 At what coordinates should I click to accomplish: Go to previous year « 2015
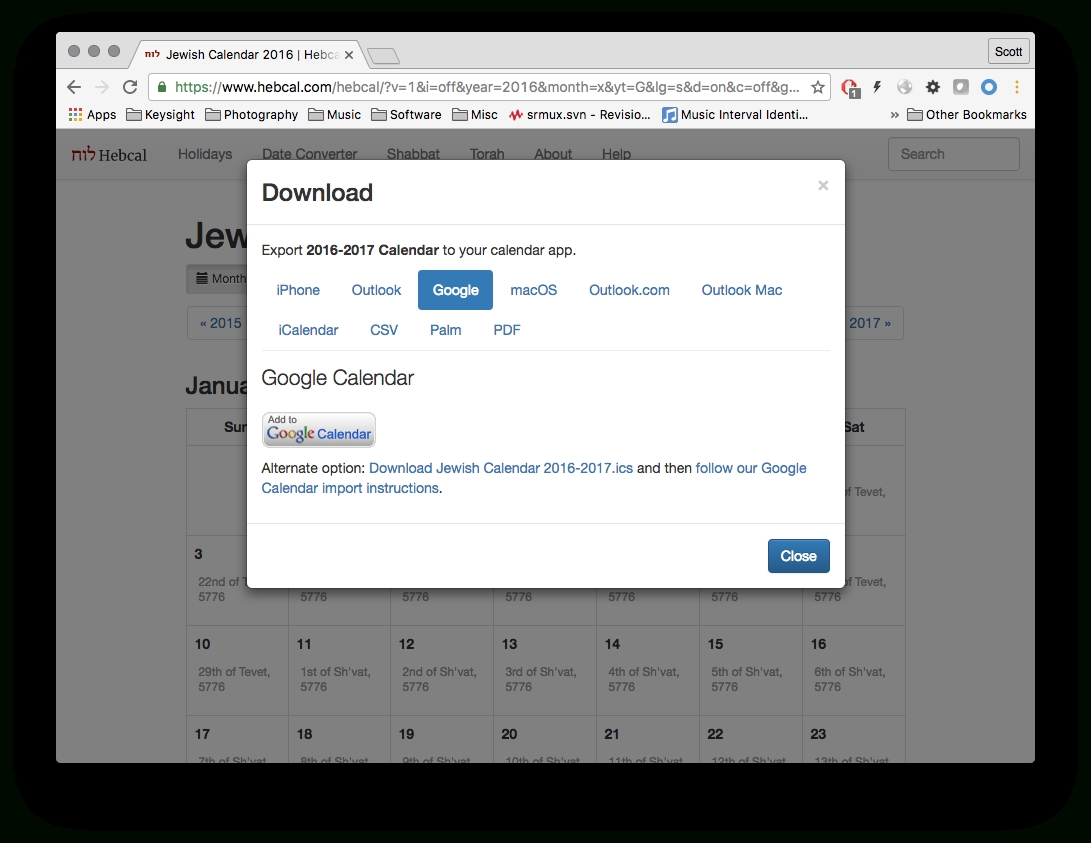tap(221, 323)
